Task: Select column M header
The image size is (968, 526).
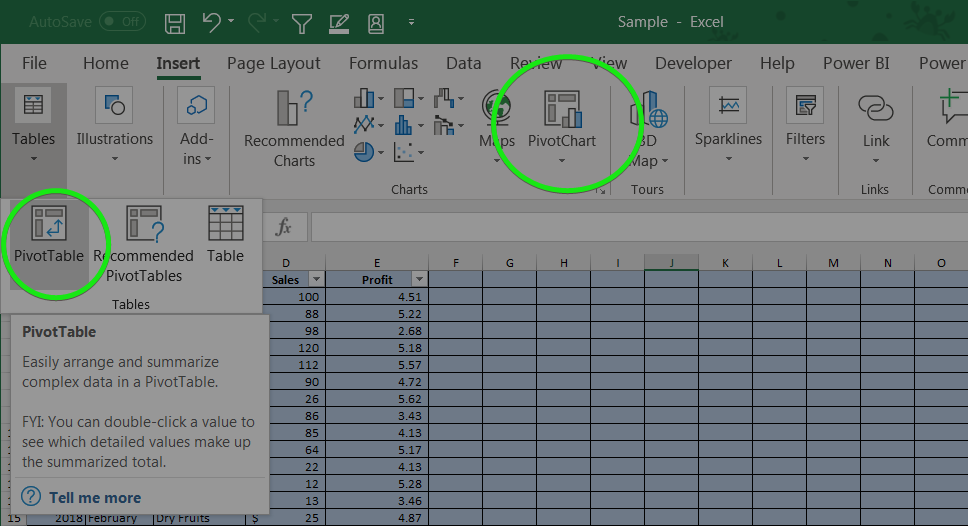Action: pyautogui.click(x=833, y=263)
